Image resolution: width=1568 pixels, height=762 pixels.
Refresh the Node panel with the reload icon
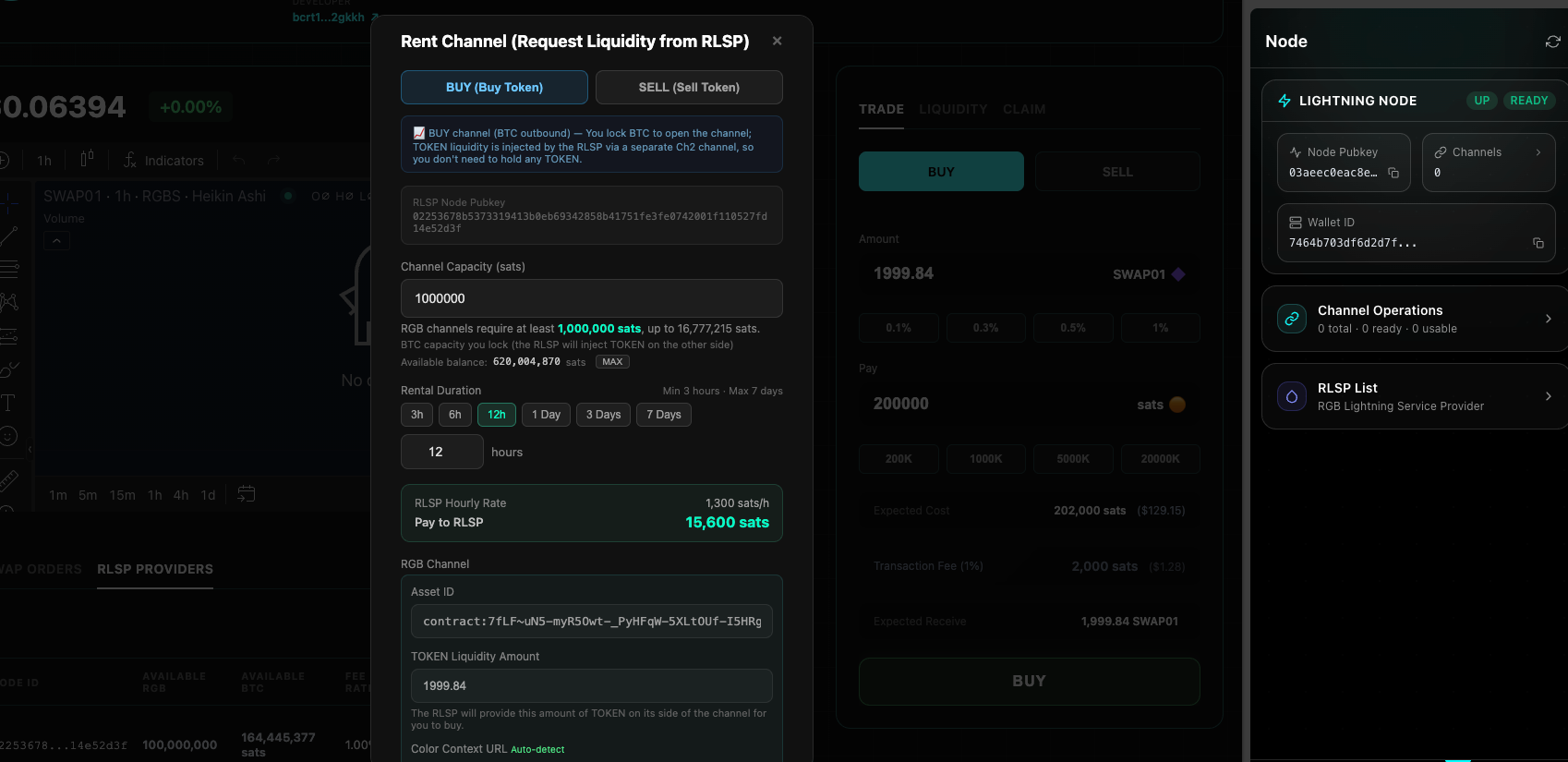pyautogui.click(x=1552, y=42)
